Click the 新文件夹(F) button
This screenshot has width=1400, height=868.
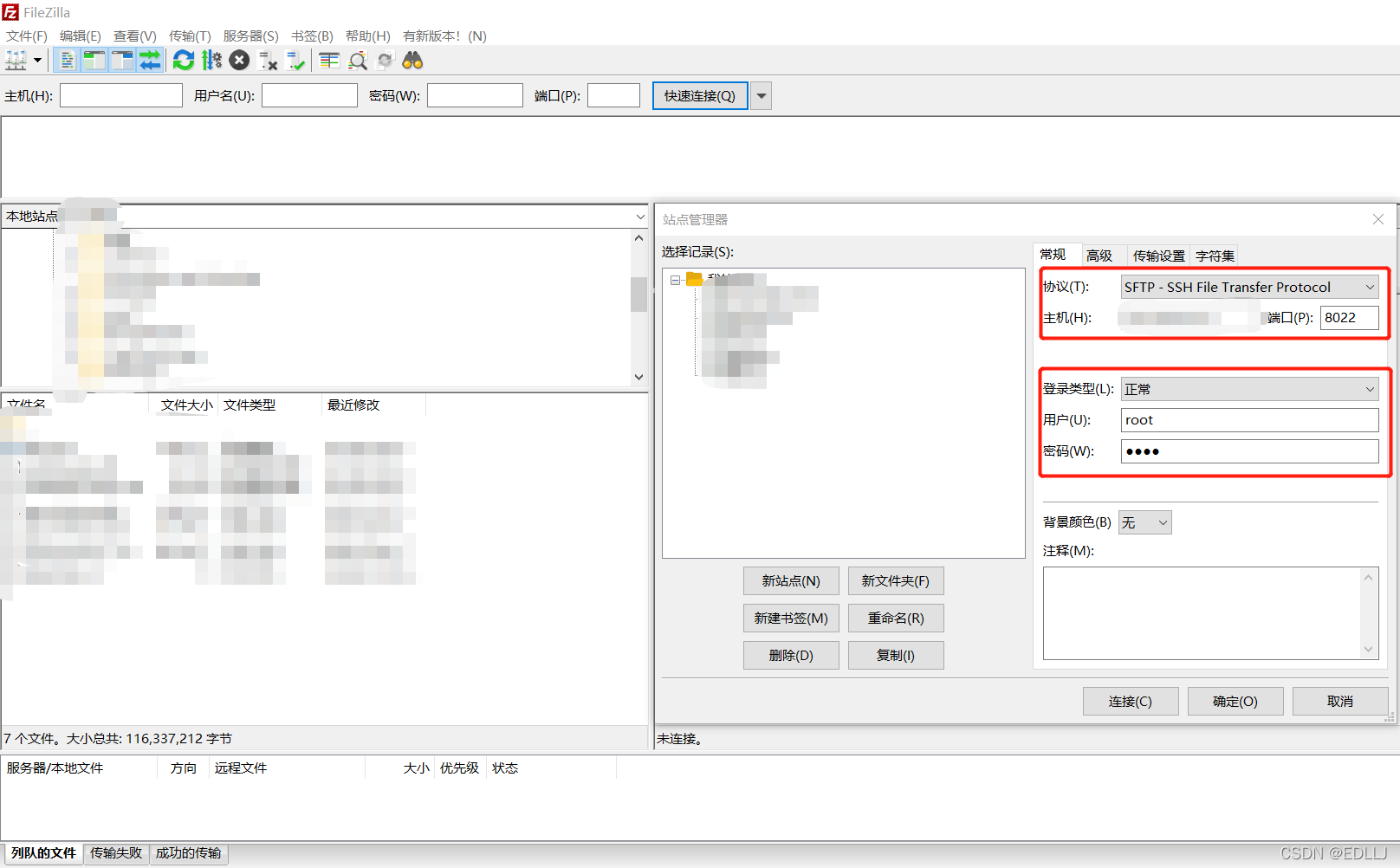click(x=896, y=581)
